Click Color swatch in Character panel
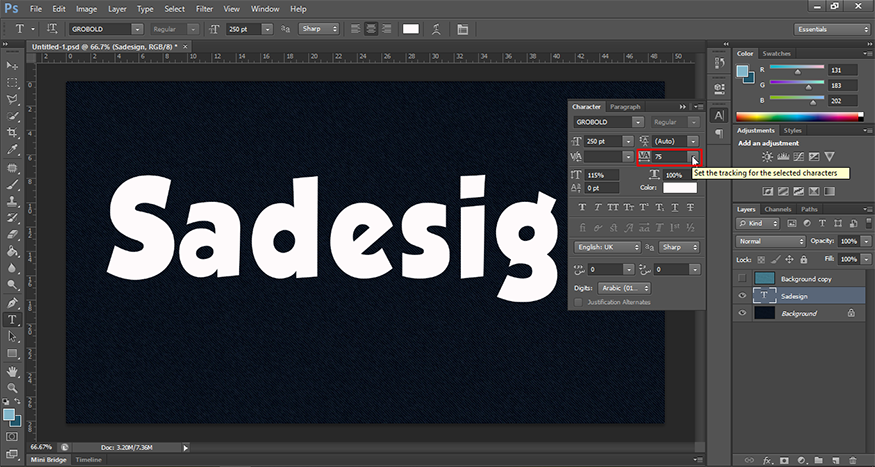The height and width of the screenshot is (467, 875). coord(680,188)
